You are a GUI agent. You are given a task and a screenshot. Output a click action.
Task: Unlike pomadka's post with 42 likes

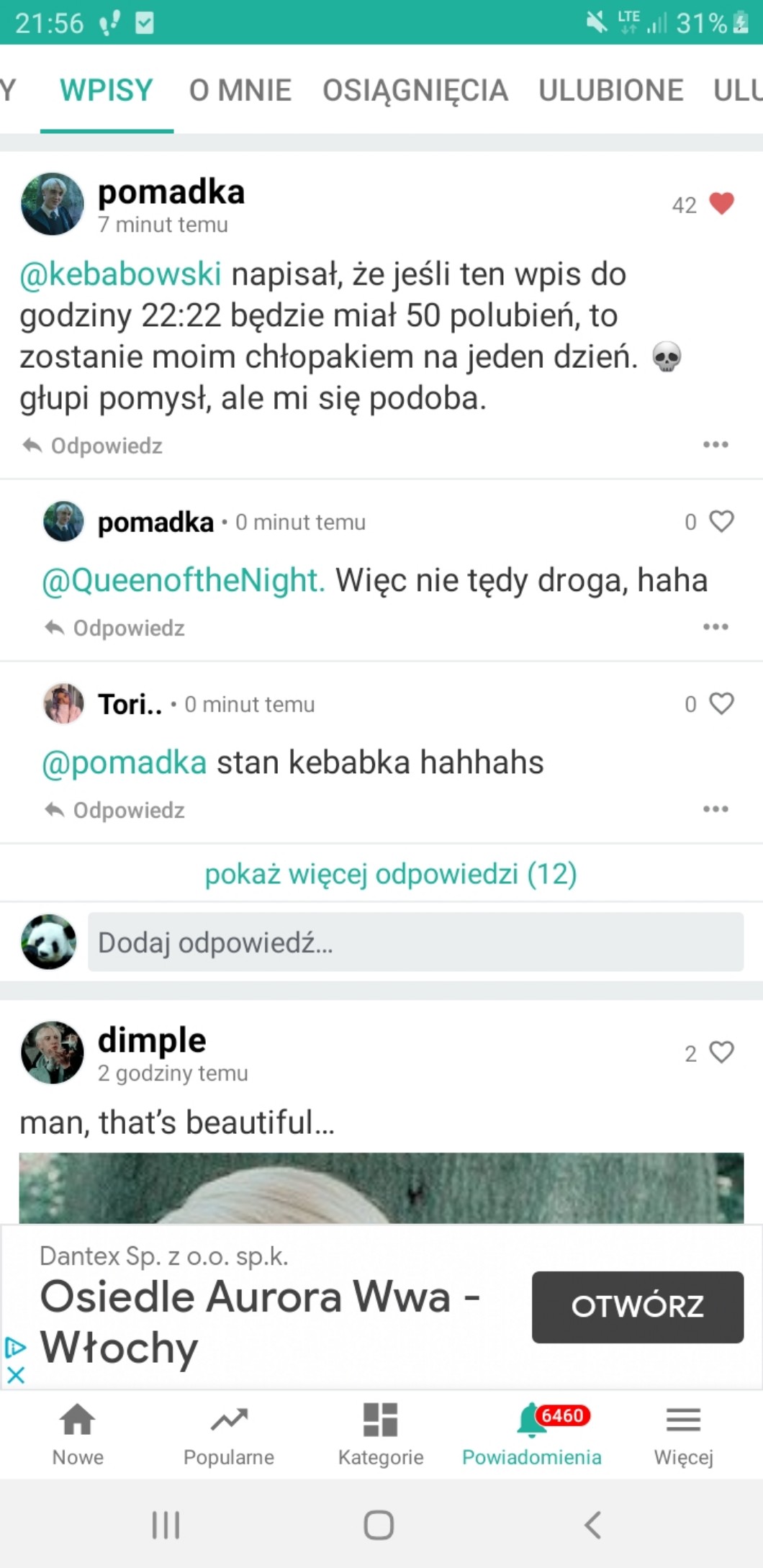(x=721, y=204)
